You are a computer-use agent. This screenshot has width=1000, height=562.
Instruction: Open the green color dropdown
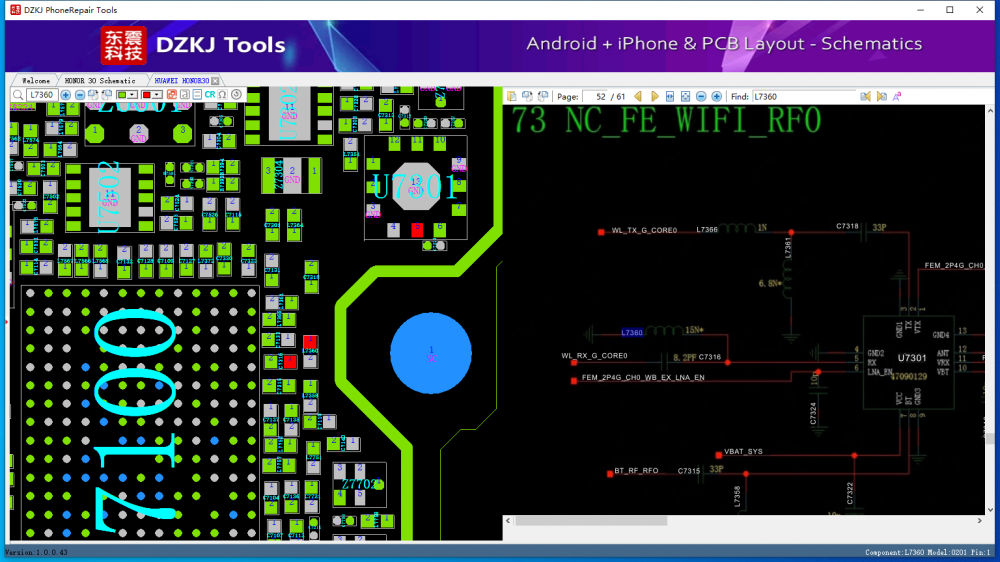click(x=134, y=95)
